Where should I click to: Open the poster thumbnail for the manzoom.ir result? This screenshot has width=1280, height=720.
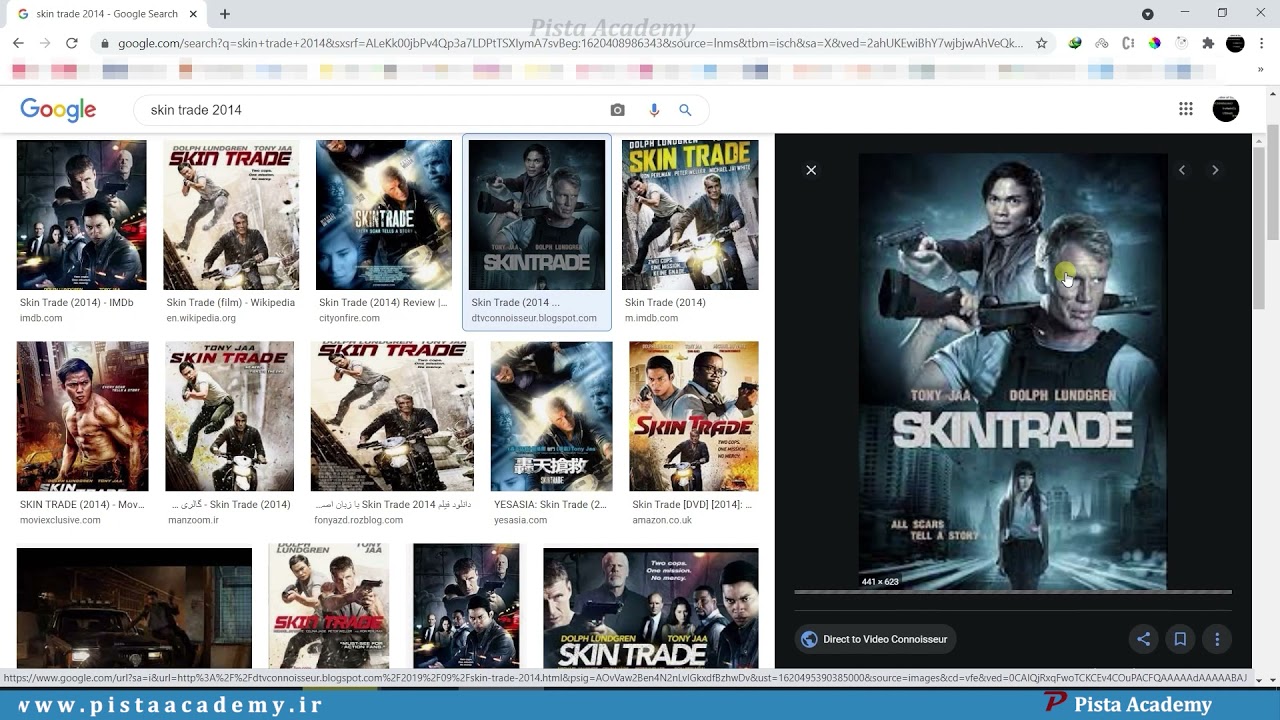230,417
